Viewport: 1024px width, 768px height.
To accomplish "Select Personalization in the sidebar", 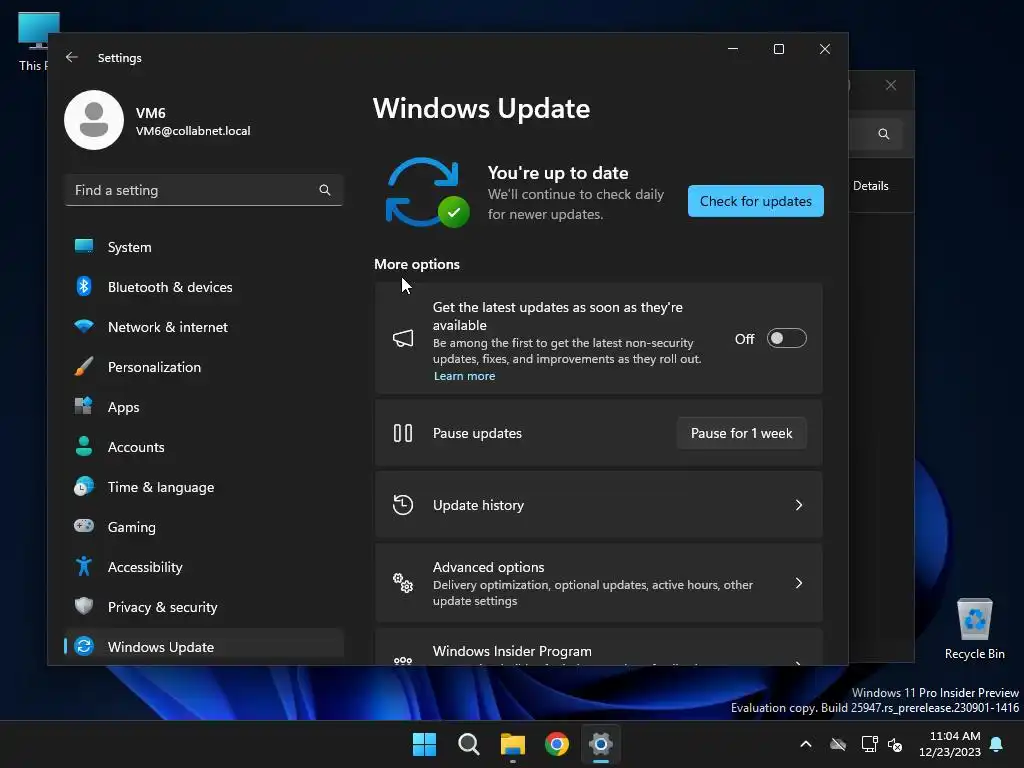I will click(x=204, y=367).
